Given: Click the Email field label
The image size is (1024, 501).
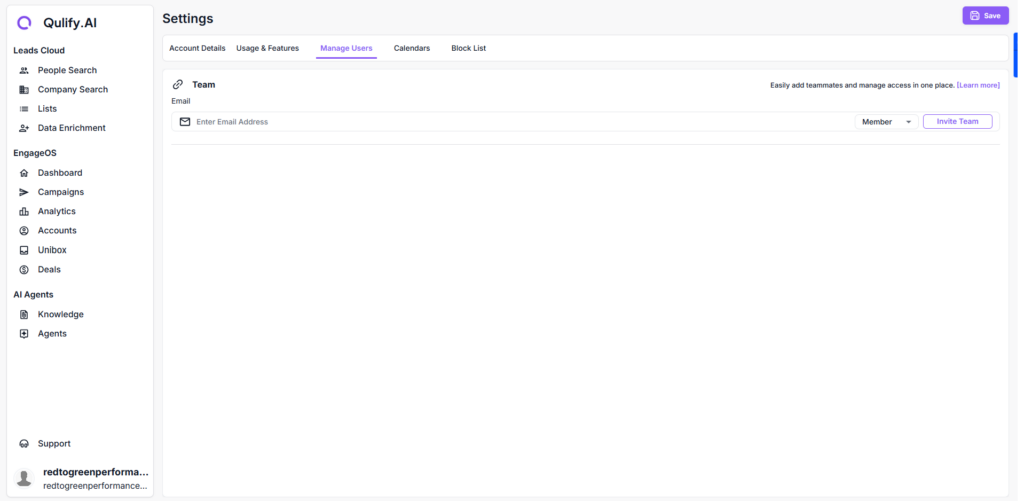Looking at the screenshot, I should (x=181, y=101).
